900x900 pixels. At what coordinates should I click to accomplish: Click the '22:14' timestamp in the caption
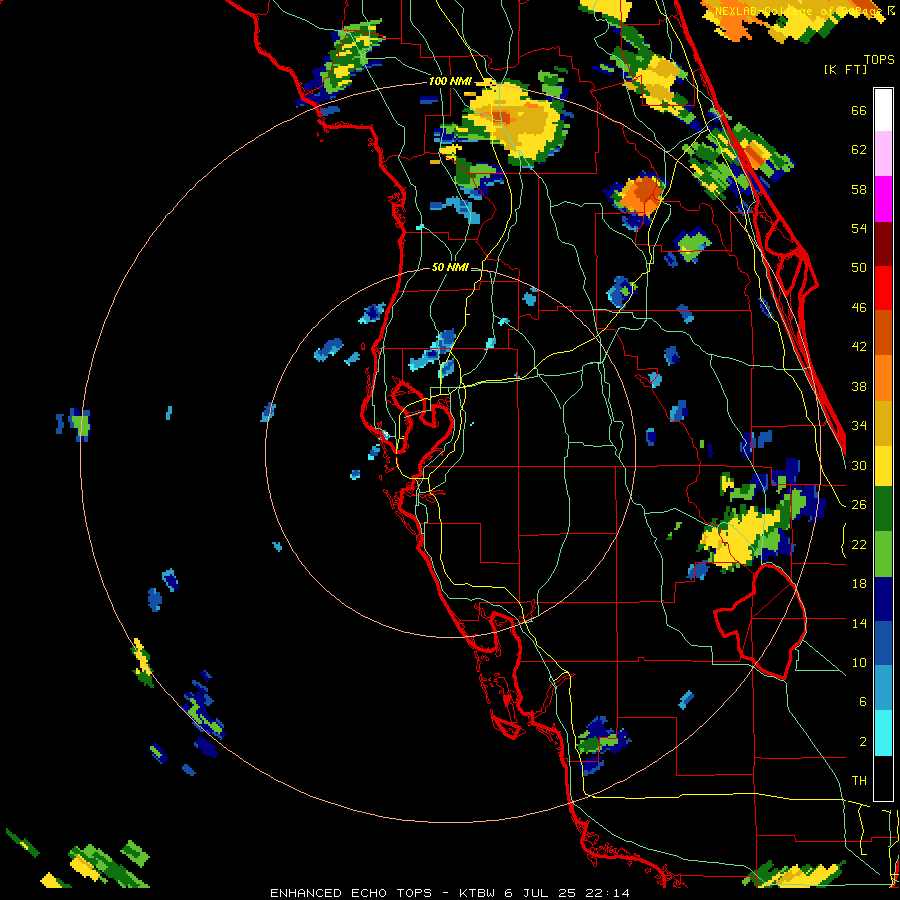click(609, 893)
